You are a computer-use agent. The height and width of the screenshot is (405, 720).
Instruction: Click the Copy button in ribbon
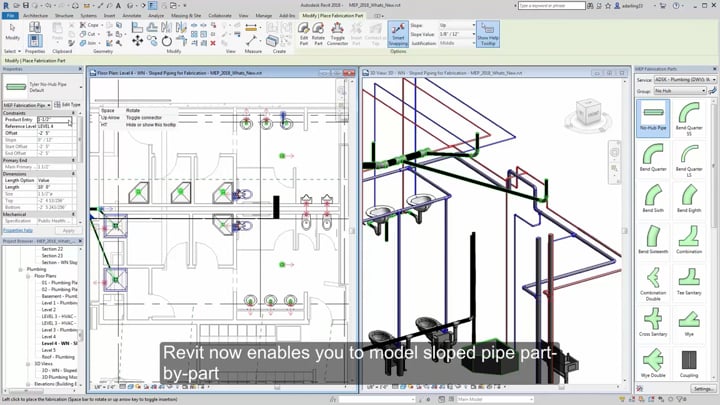tap(90, 25)
